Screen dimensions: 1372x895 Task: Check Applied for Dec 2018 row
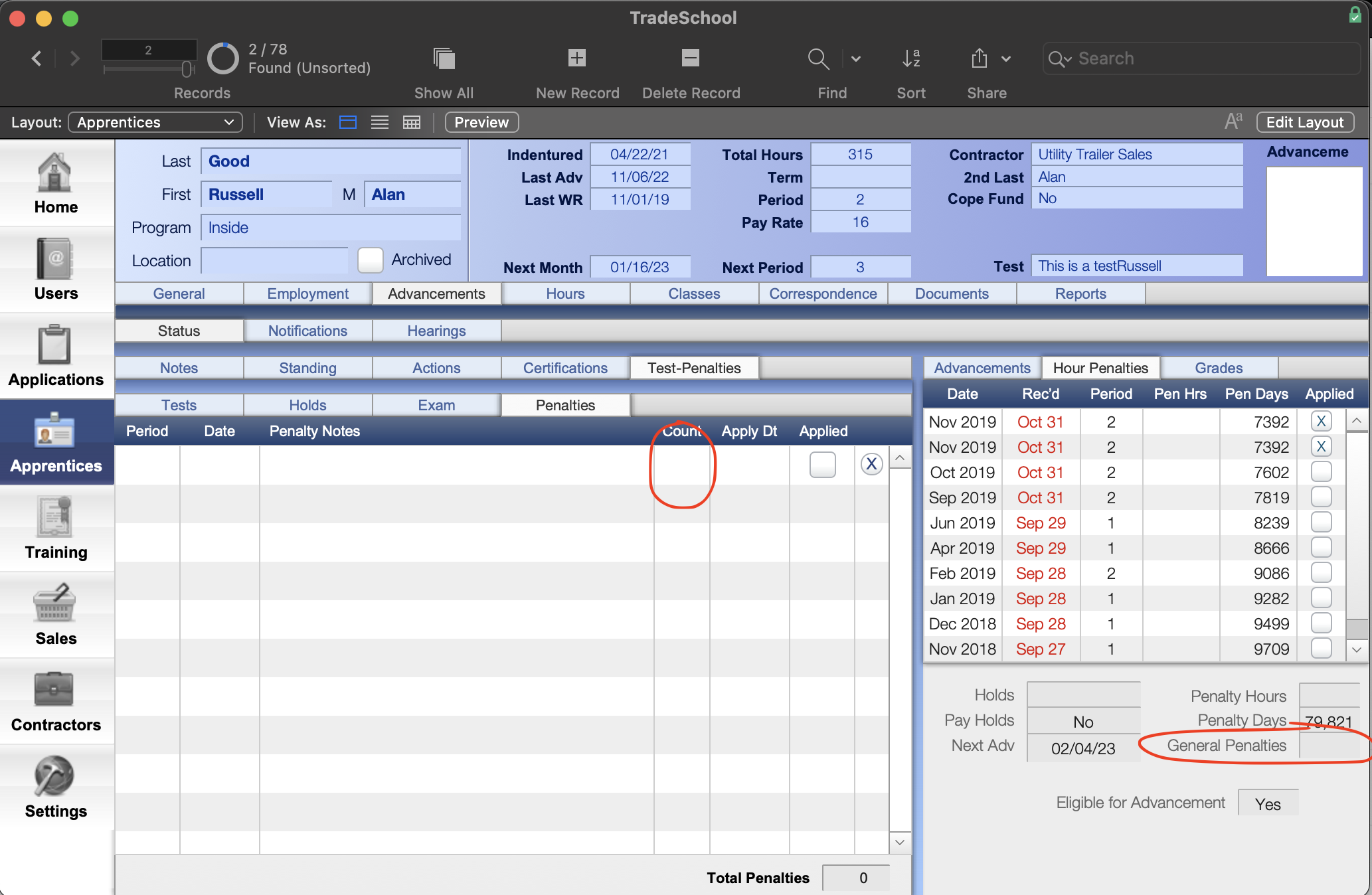1321,623
